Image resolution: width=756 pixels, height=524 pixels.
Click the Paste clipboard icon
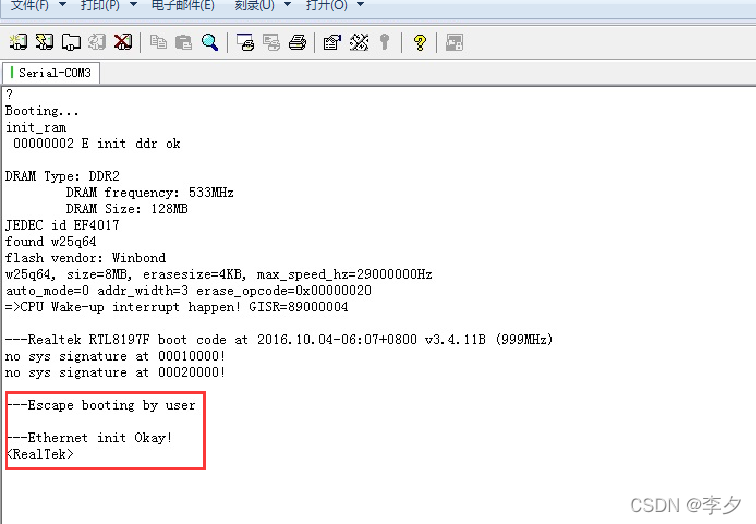coord(183,42)
